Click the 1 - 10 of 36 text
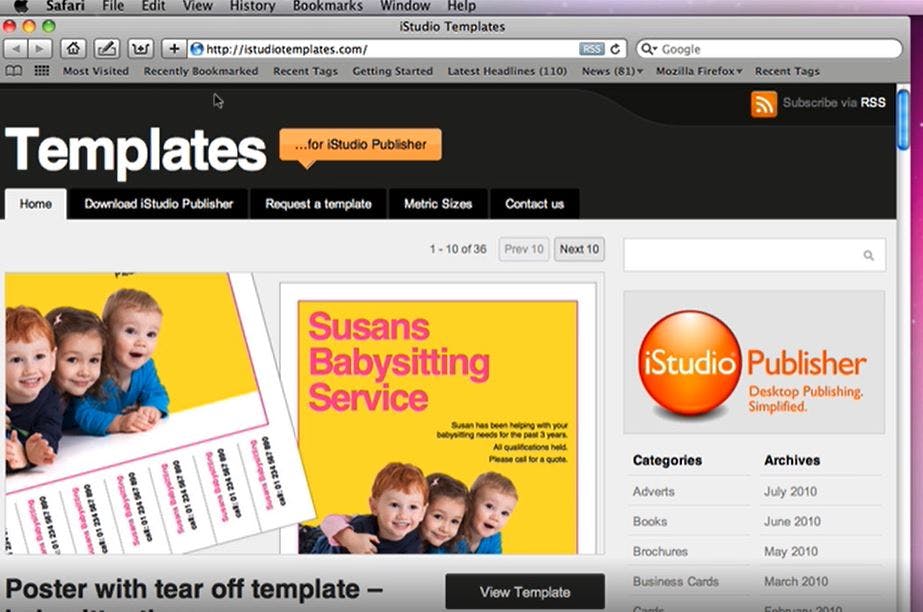This screenshot has height=612, width=923. [458, 249]
